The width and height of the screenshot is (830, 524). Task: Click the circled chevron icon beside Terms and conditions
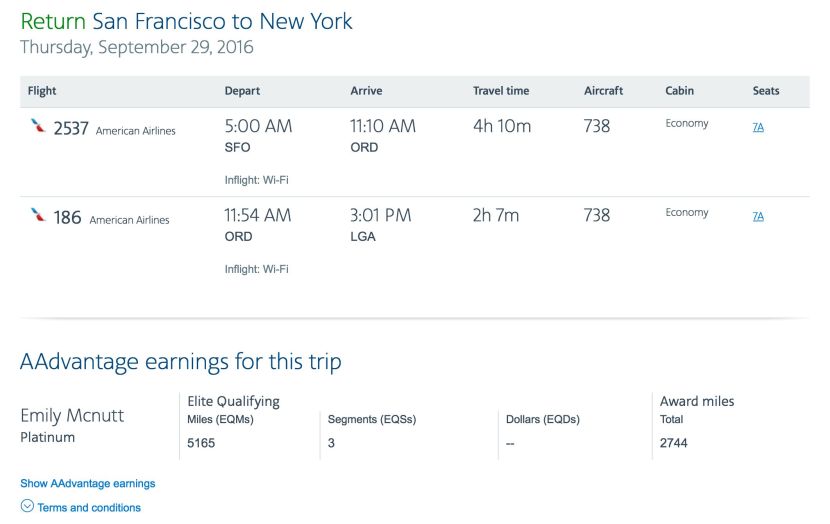pyautogui.click(x=27, y=506)
